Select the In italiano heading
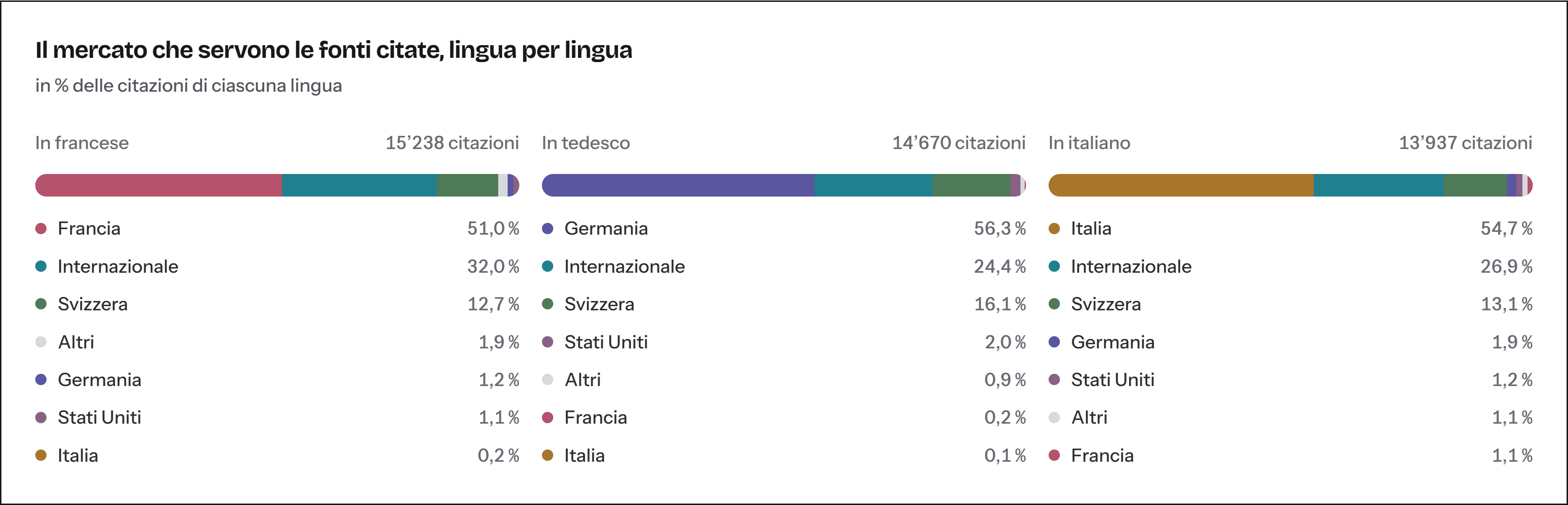Image resolution: width=1568 pixels, height=505 pixels. click(x=1089, y=142)
